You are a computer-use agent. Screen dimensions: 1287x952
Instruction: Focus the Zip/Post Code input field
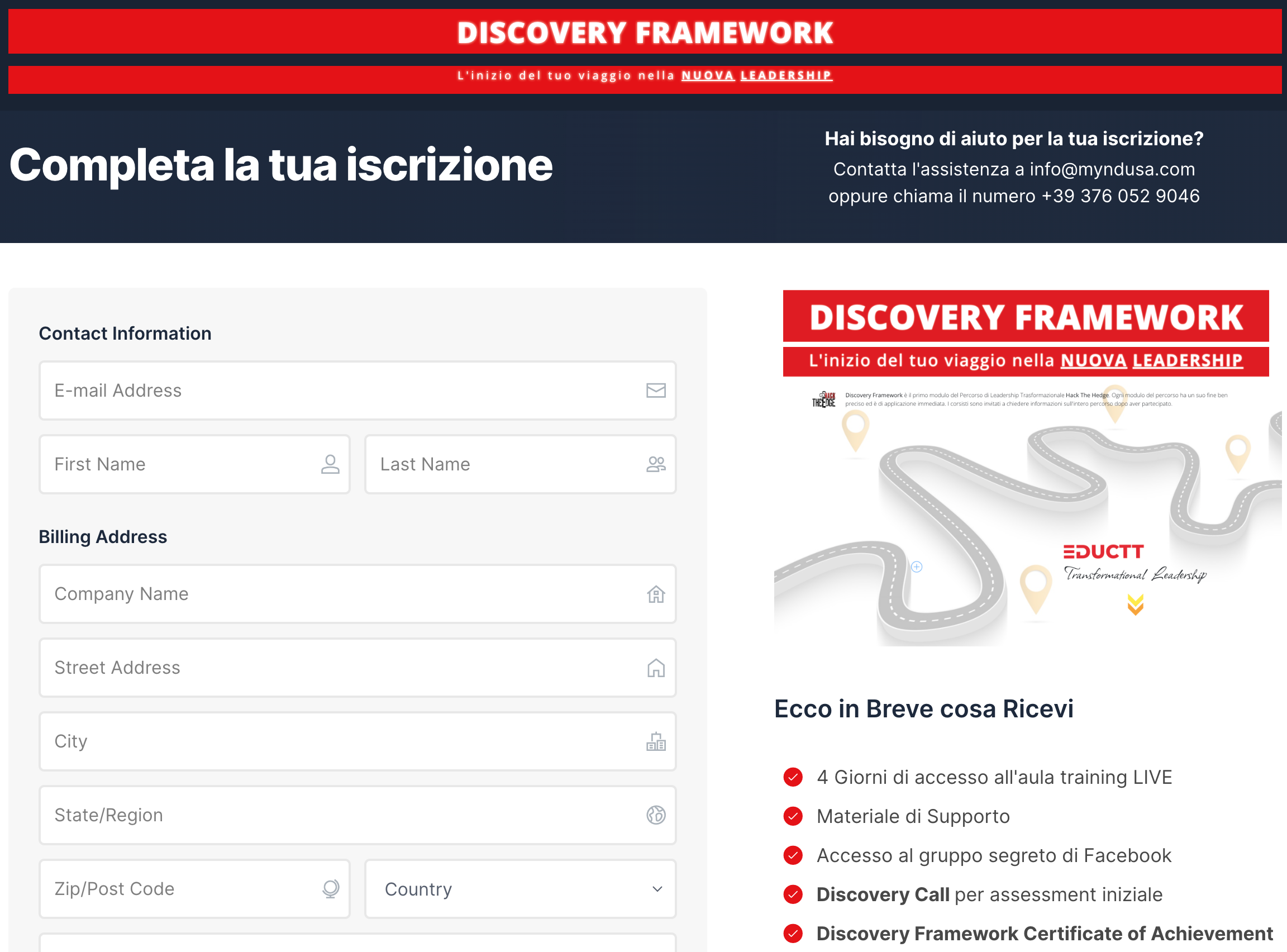pos(195,889)
